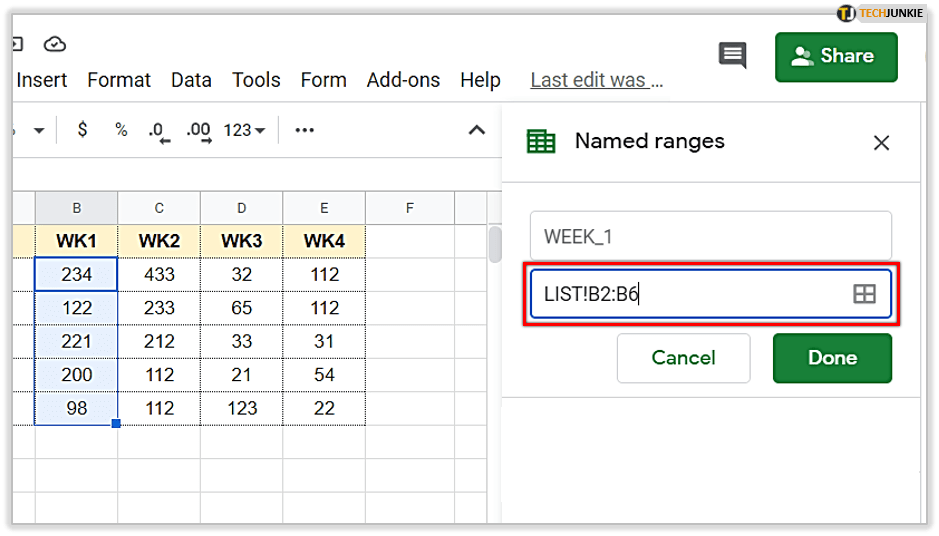This screenshot has width=939, height=536.
Task: Open the Format menu
Action: tap(119, 80)
